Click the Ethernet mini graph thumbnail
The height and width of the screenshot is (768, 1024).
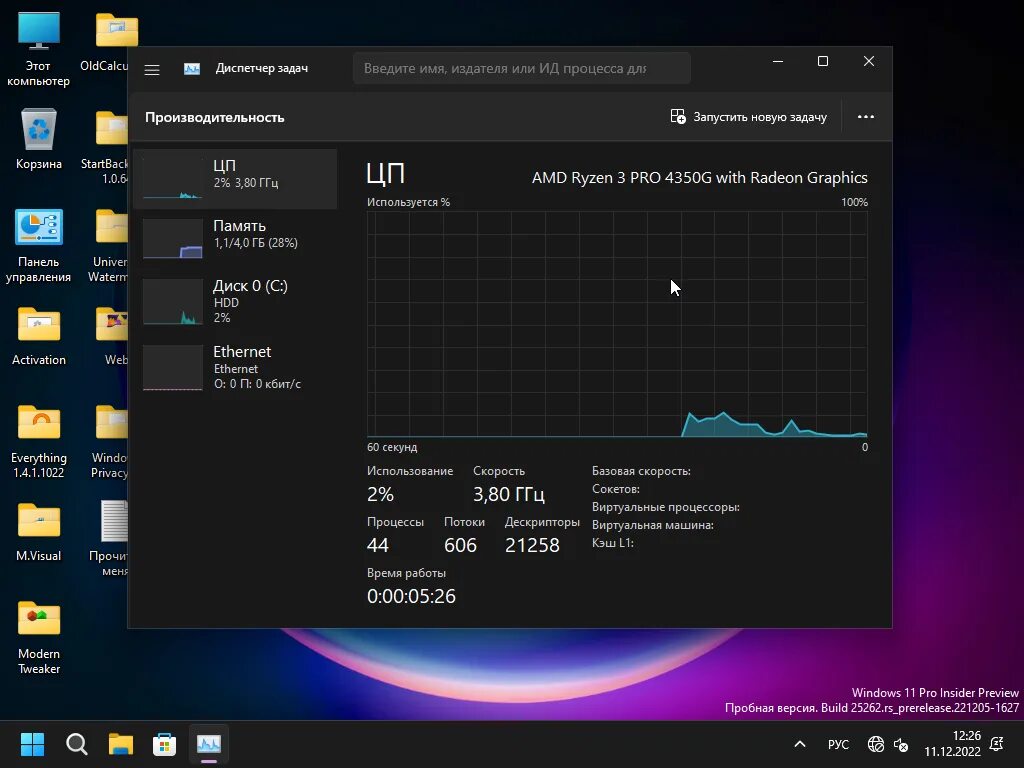(x=173, y=368)
